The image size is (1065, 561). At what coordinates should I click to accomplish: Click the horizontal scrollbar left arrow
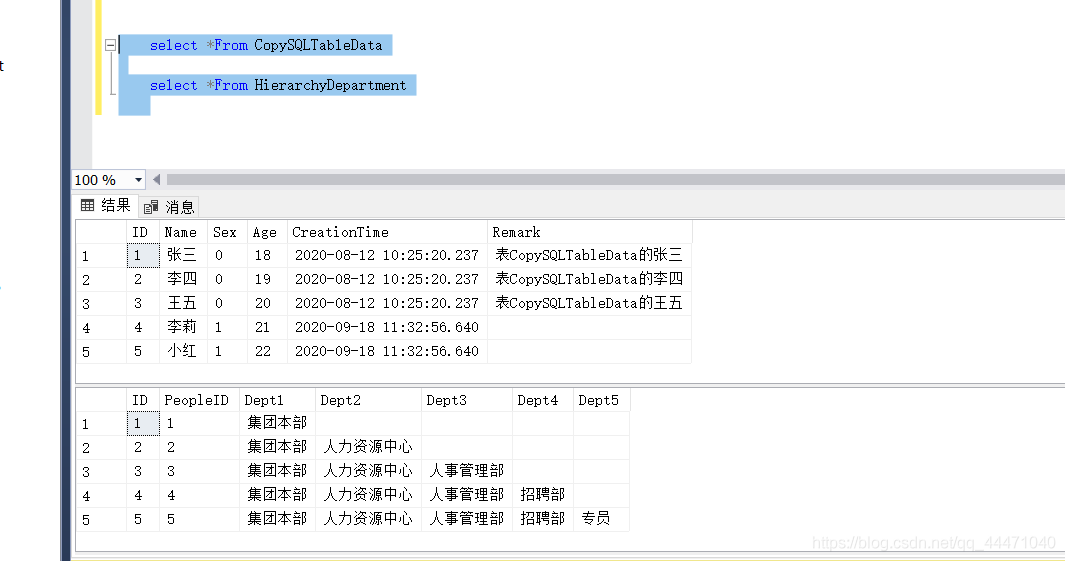click(x=156, y=180)
